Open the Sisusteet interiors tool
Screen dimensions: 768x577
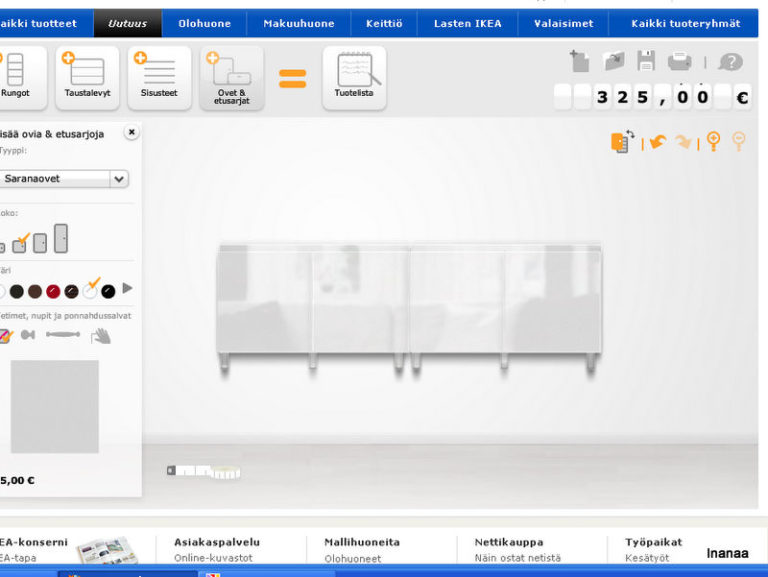pyautogui.click(x=159, y=77)
